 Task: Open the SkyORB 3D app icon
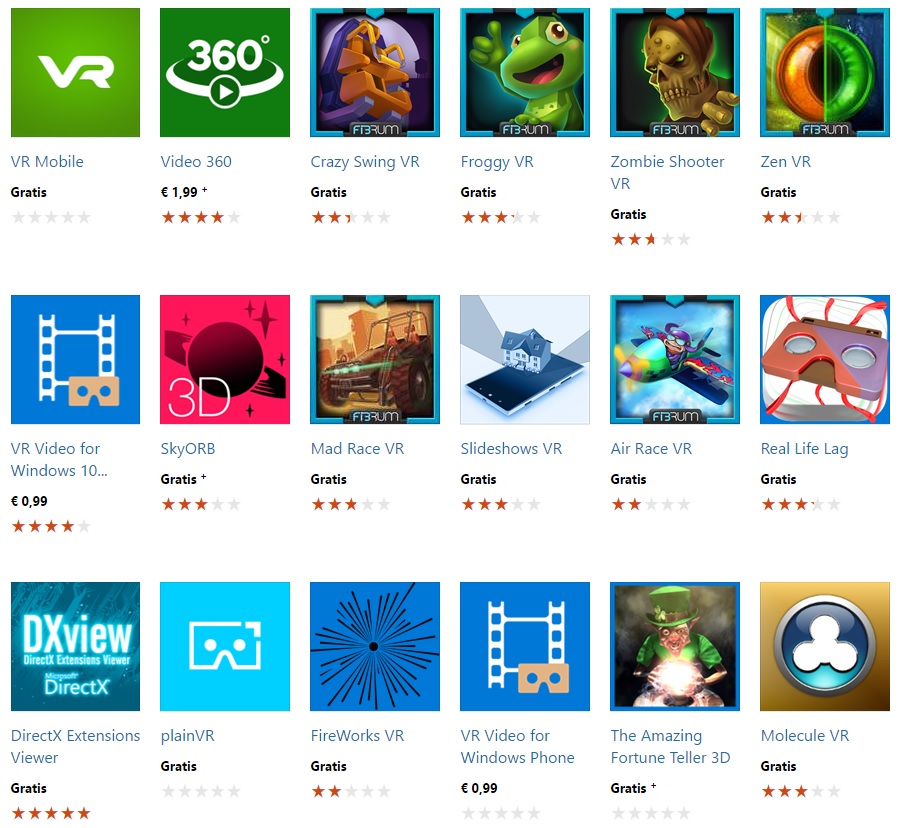(x=225, y=360)
